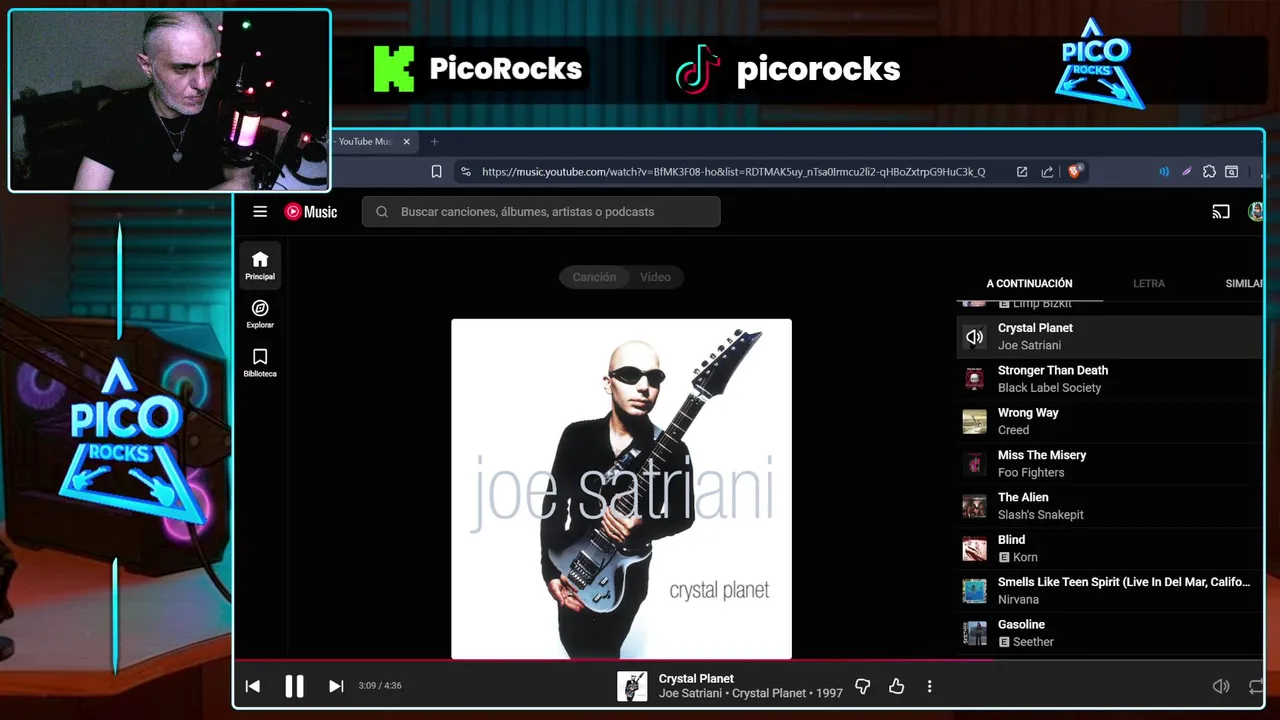Image resolution: width=1280 pixels, height=720 pixels.
Task: Click The Alien queue thumbnail
Action: pos(974,506)
